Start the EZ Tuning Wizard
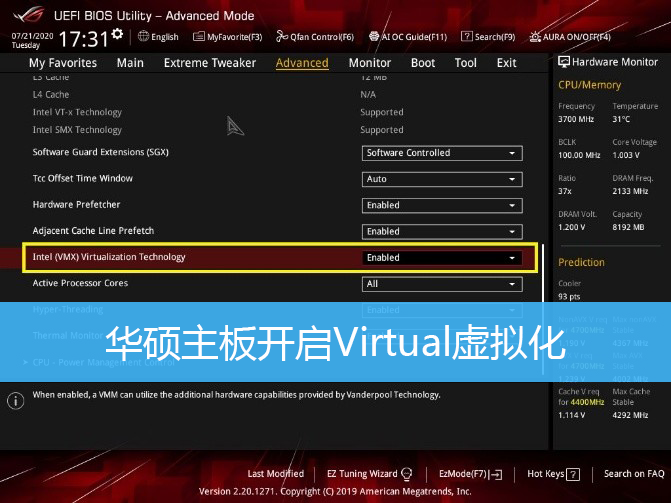 point(369,474)
